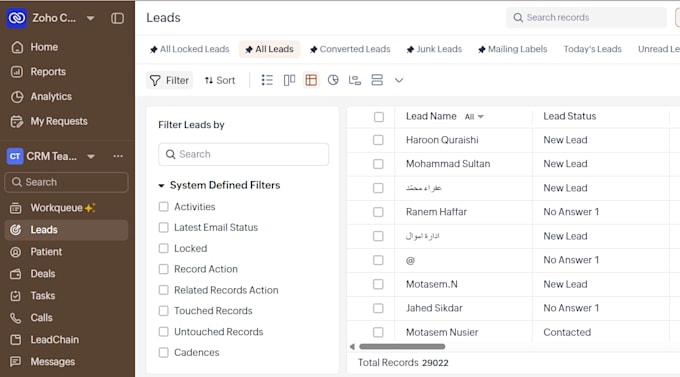This screenshot has height=377, width=680.
Task: Open the Leads module in sidebar
Action: 66,230
